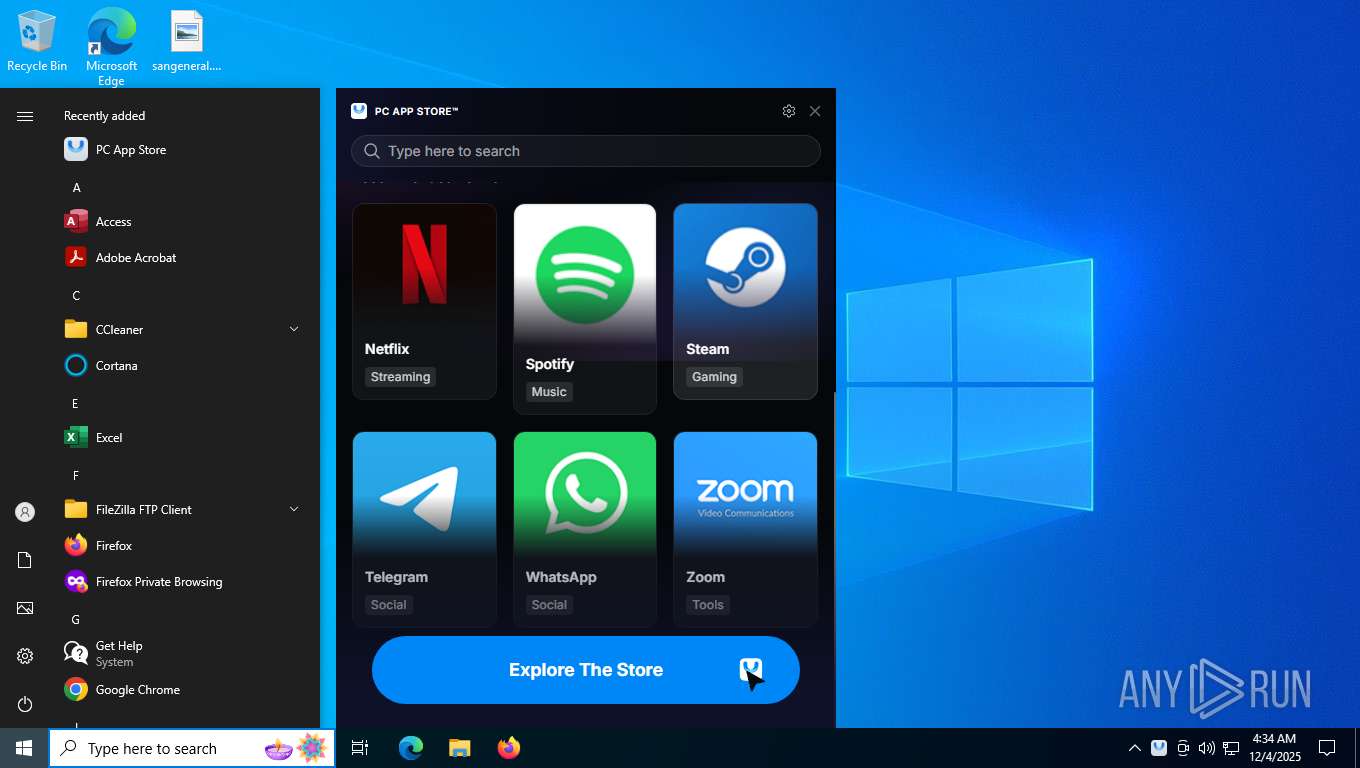Viewport: 1360px width, 768px height.
Task: Open the user account icon in Start
Action: 25,512
